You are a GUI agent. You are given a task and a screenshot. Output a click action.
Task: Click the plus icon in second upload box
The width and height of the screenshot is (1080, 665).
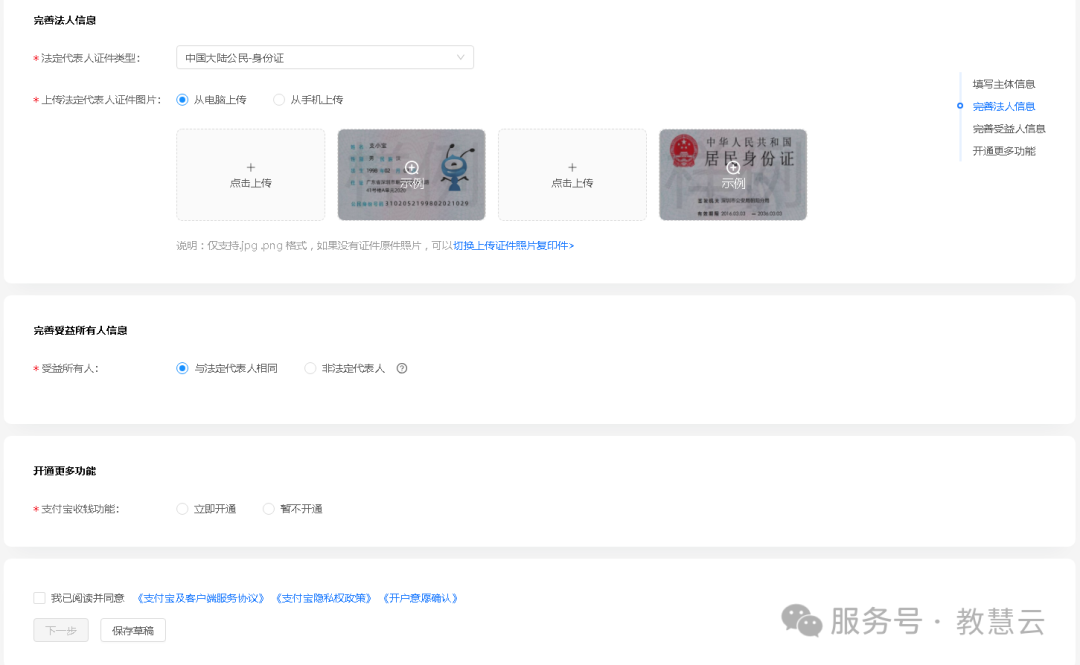coord(572,167)
